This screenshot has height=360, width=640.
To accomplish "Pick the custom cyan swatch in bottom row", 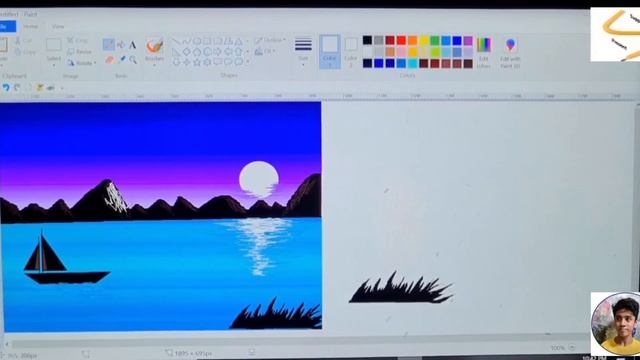I will [413, 63].
